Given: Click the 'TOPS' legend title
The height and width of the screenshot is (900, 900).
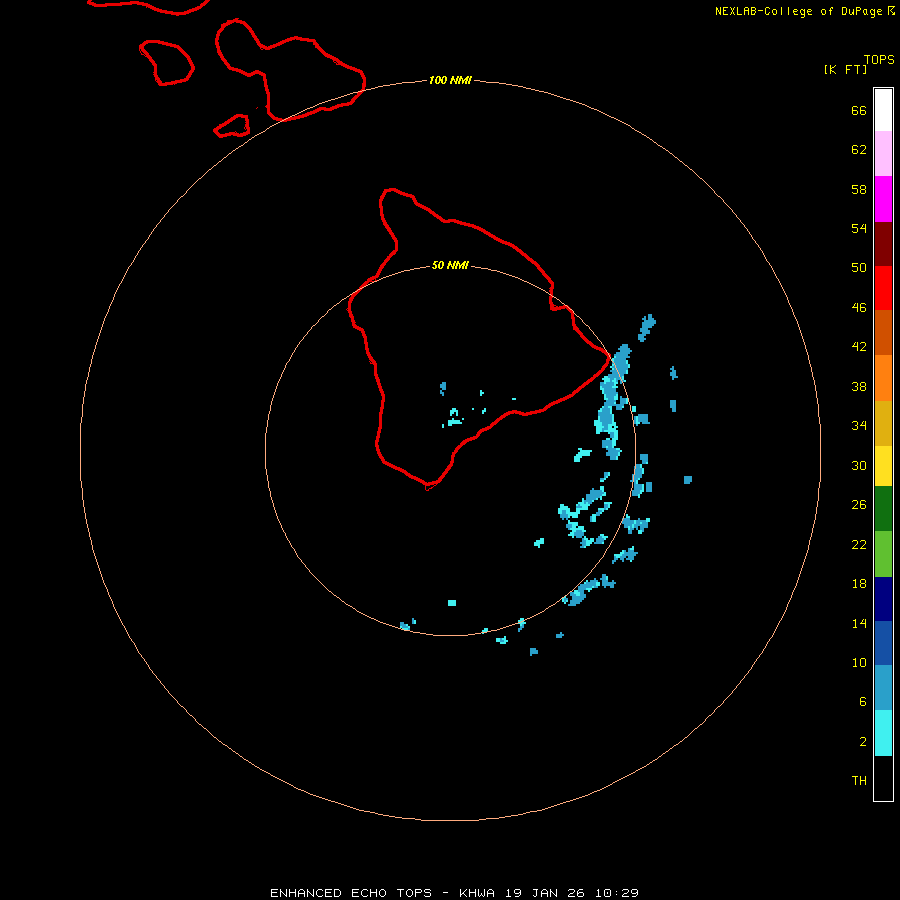Looking at the screenshot, I should click(879, 60).
